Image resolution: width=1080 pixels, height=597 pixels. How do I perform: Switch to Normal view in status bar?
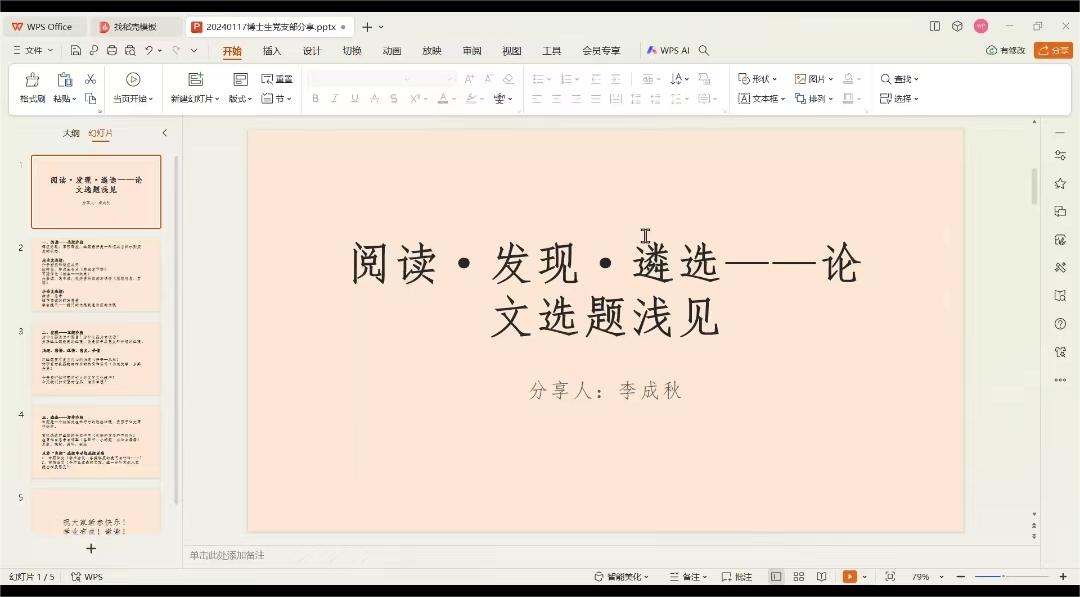point(776,576)
